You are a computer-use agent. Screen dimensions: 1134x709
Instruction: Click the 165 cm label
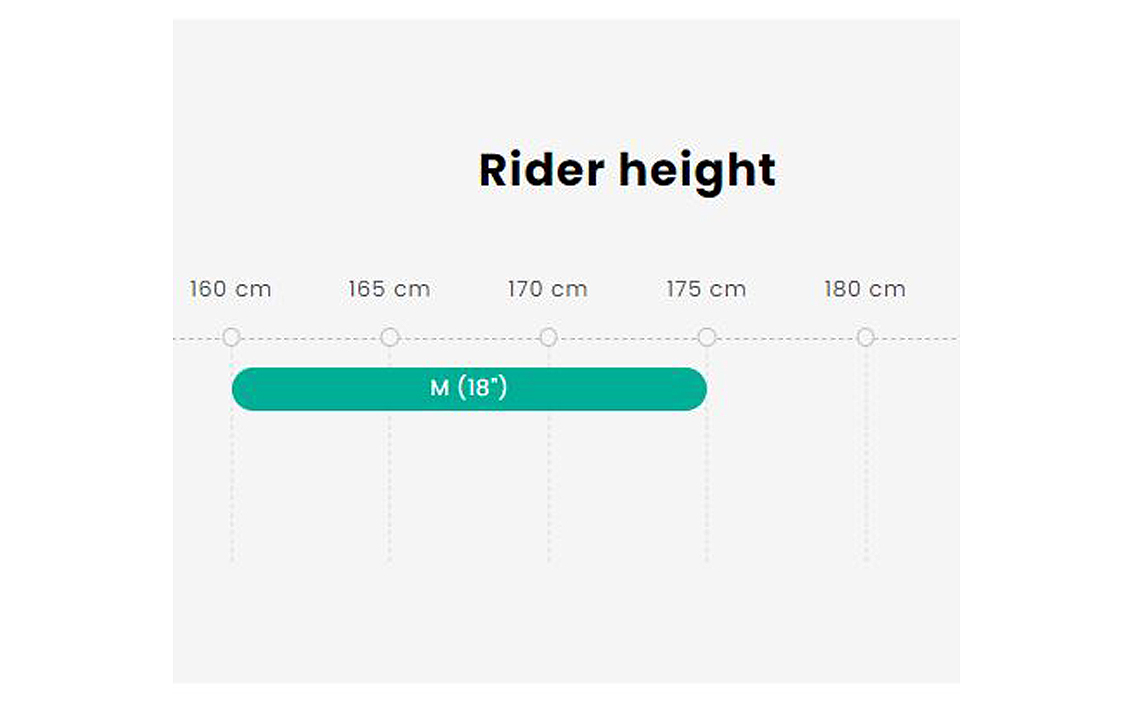(389, 289)
